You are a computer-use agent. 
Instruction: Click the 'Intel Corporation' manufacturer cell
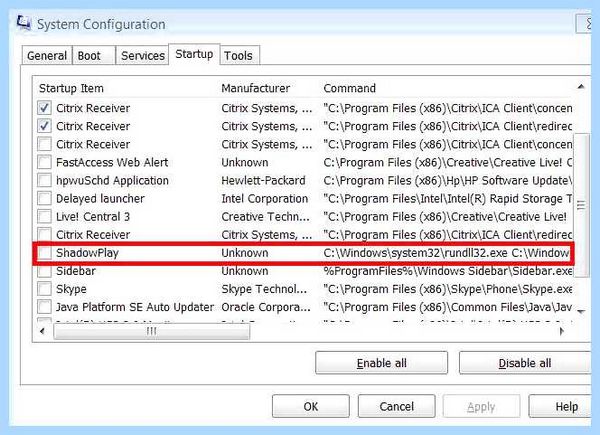(264, 199)
